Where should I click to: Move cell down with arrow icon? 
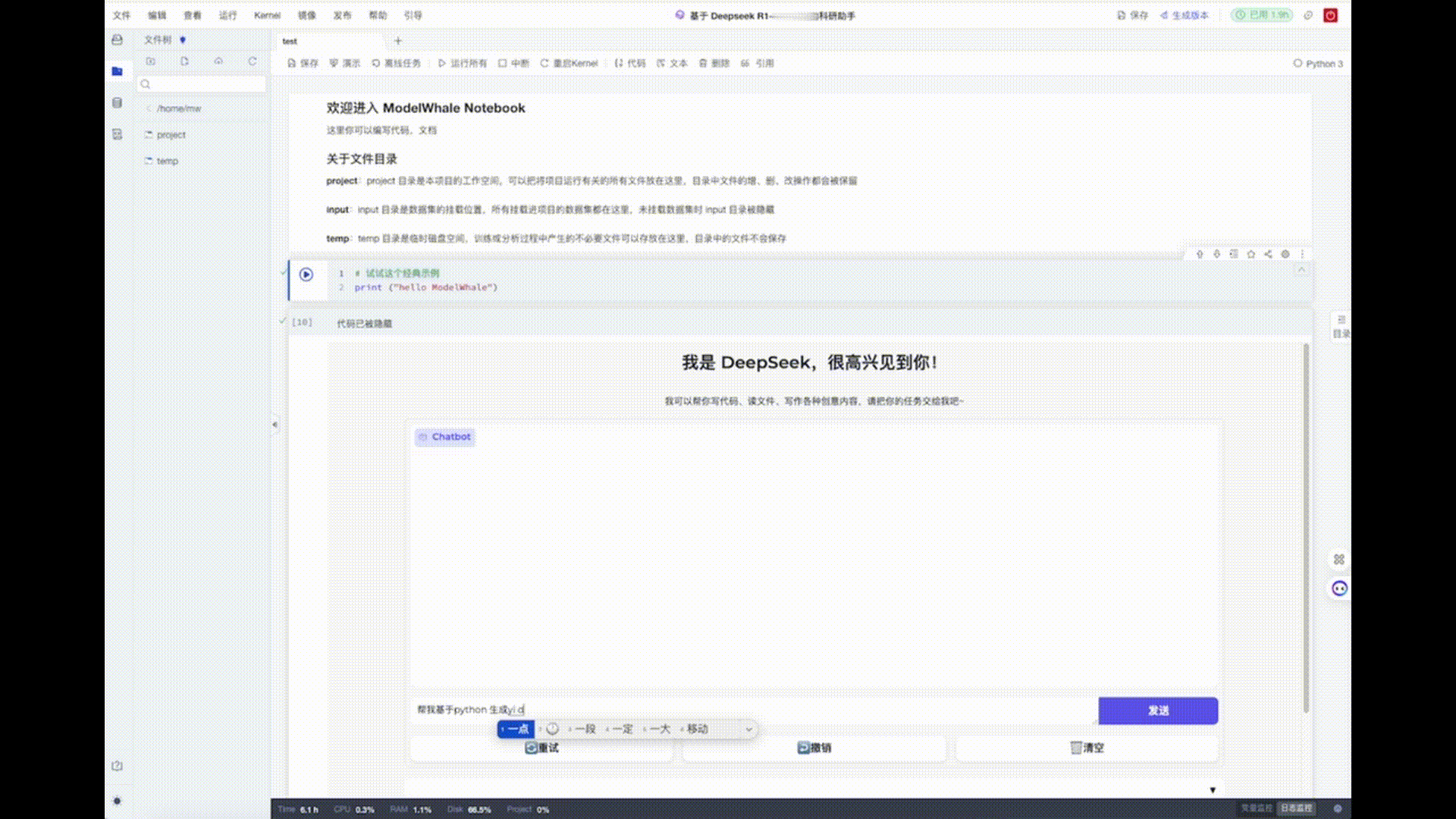[x=1217, y=254]
